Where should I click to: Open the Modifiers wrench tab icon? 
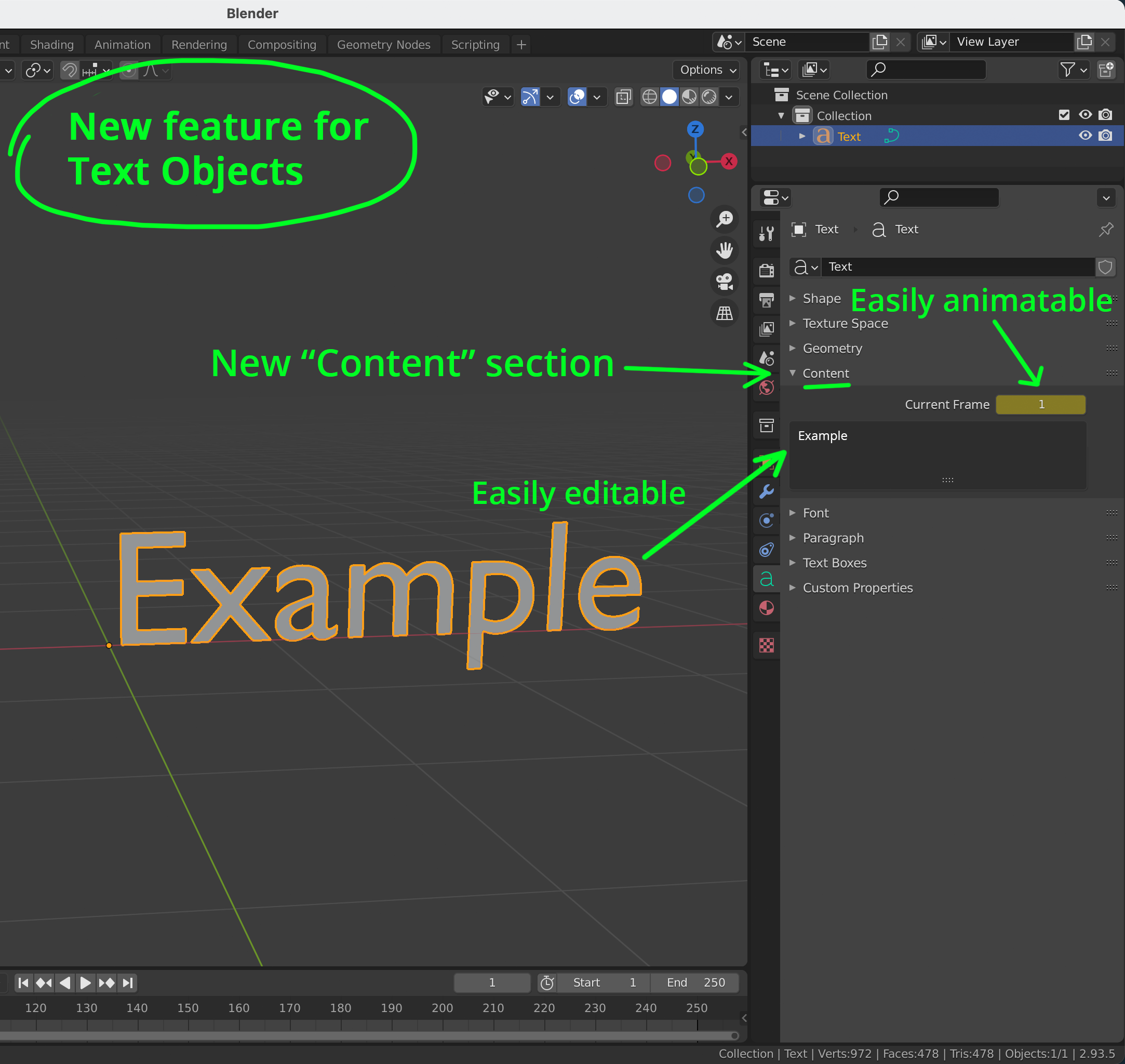click(767, 491)
